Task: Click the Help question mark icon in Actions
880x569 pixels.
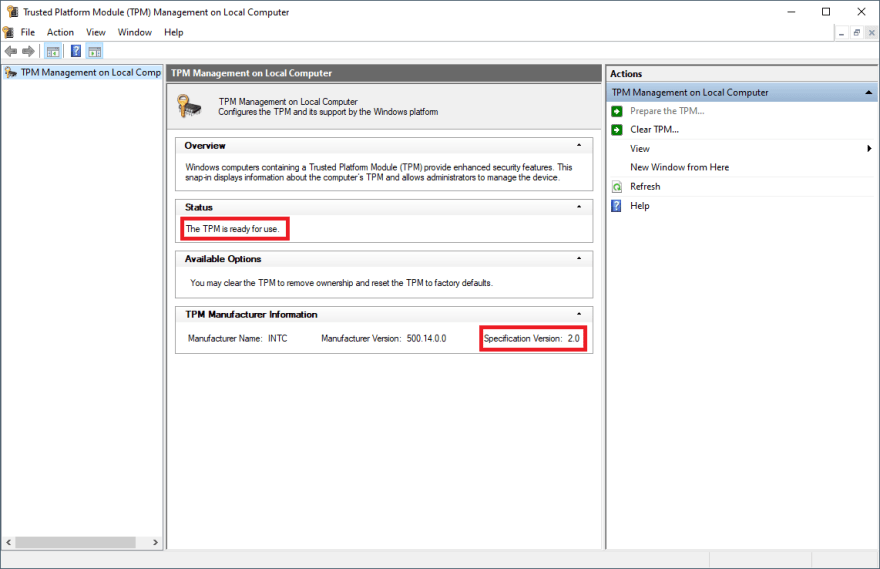Action: click(x=616, y=206)
